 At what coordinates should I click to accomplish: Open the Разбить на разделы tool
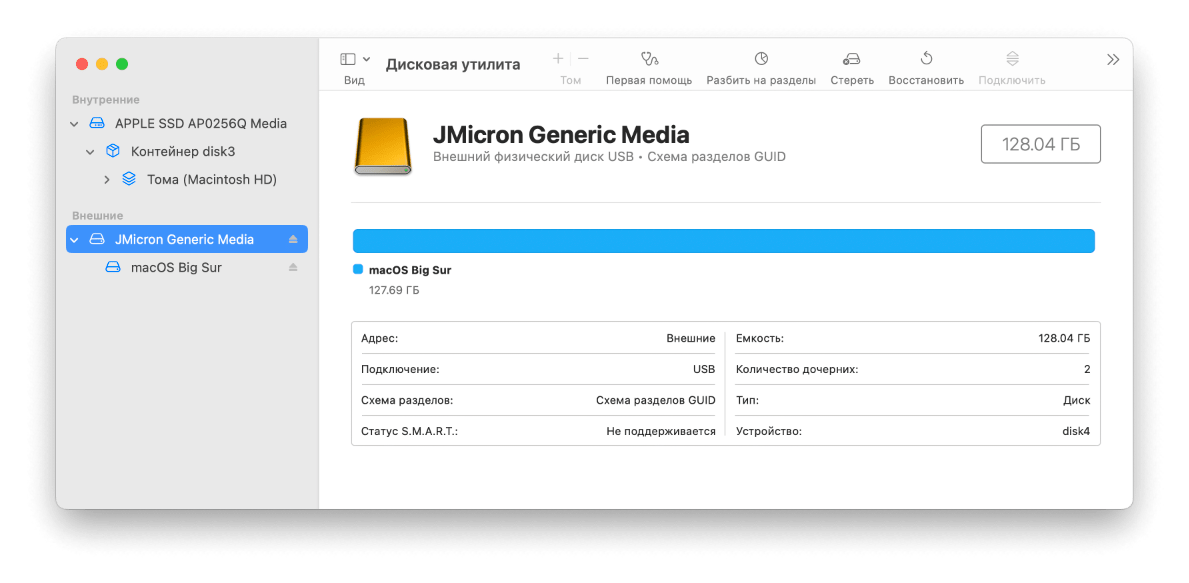[763, 60]
